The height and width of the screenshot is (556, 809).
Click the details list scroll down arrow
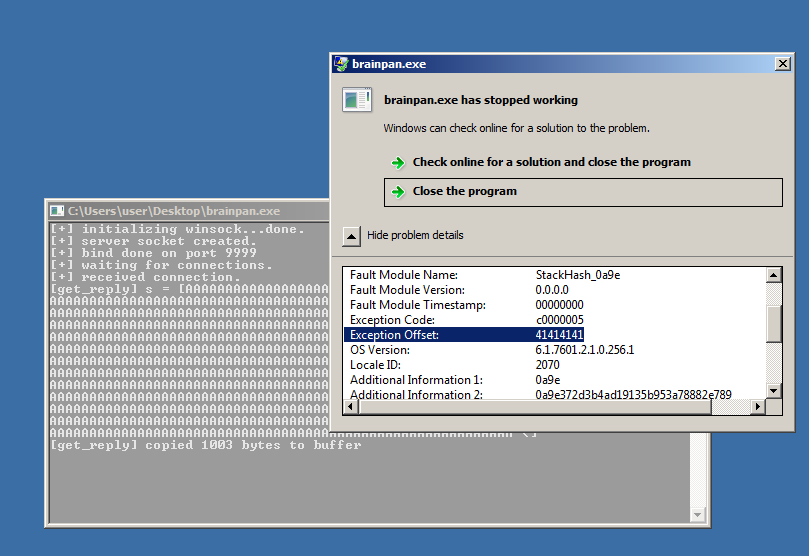(773, 390)
